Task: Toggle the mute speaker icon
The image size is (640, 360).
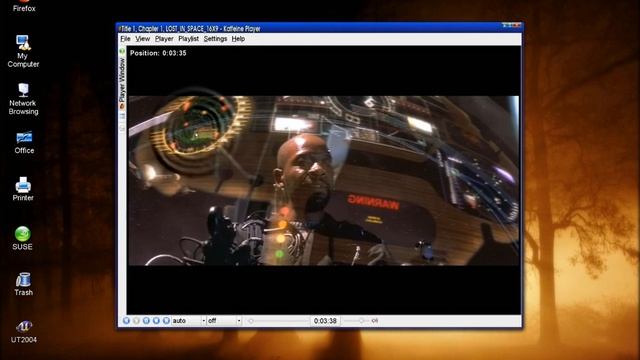Action: point(375,321)
